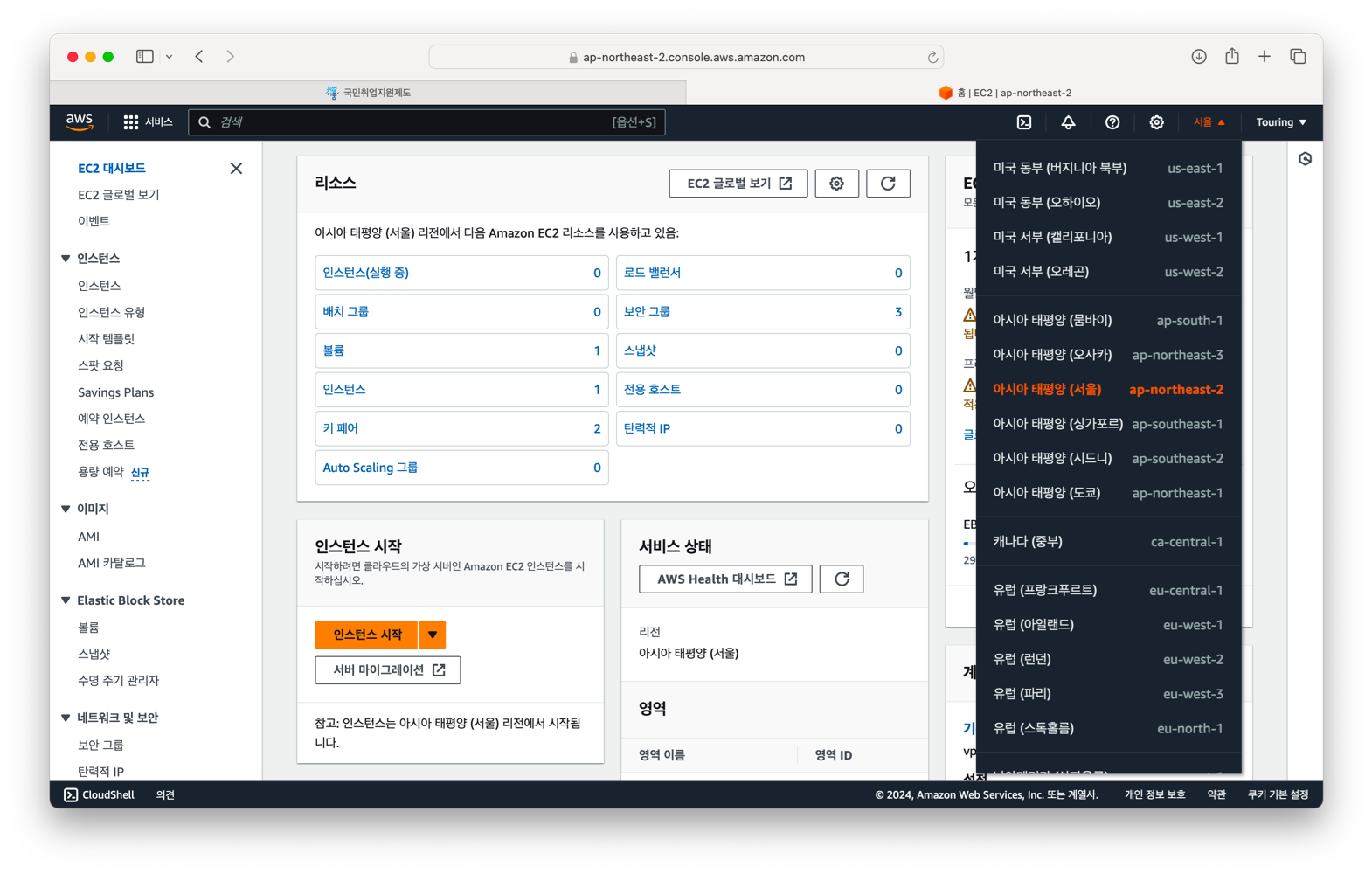
Task: Open the notifications bell
Action: tap(1068, 122)
